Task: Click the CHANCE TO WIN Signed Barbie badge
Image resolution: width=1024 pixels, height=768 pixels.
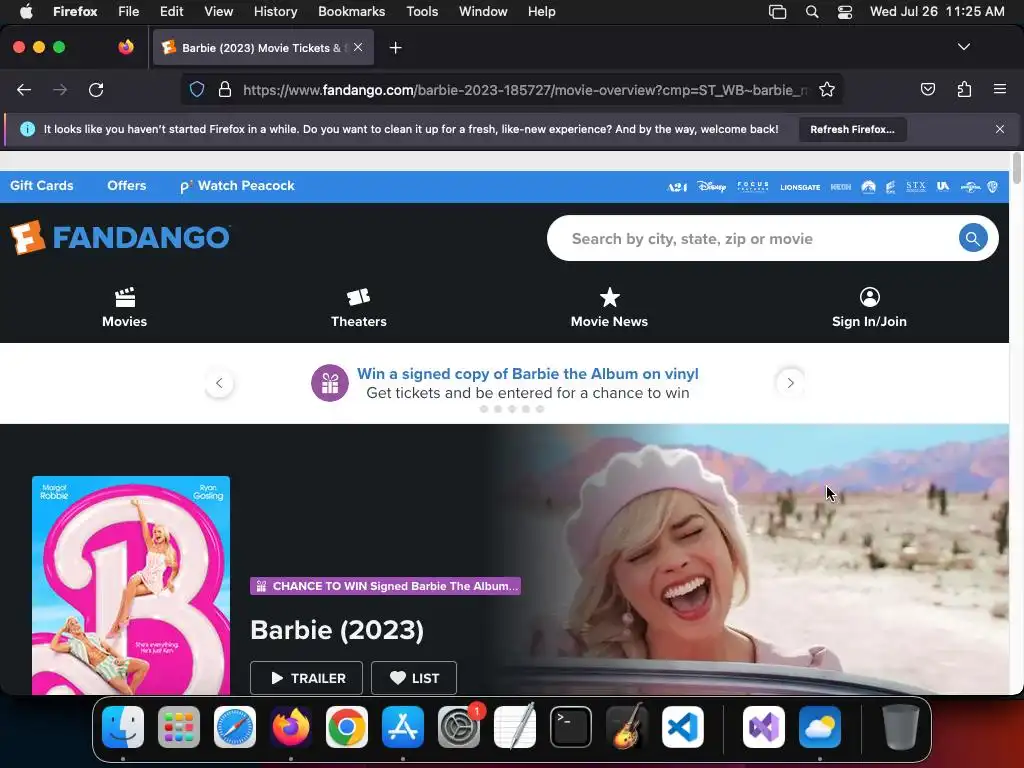Action: coord(385,586)
